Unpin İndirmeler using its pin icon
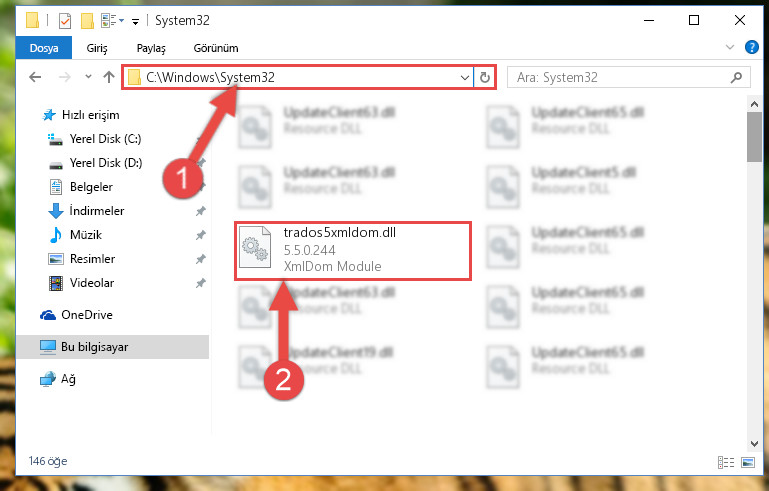 pos(201,211)
